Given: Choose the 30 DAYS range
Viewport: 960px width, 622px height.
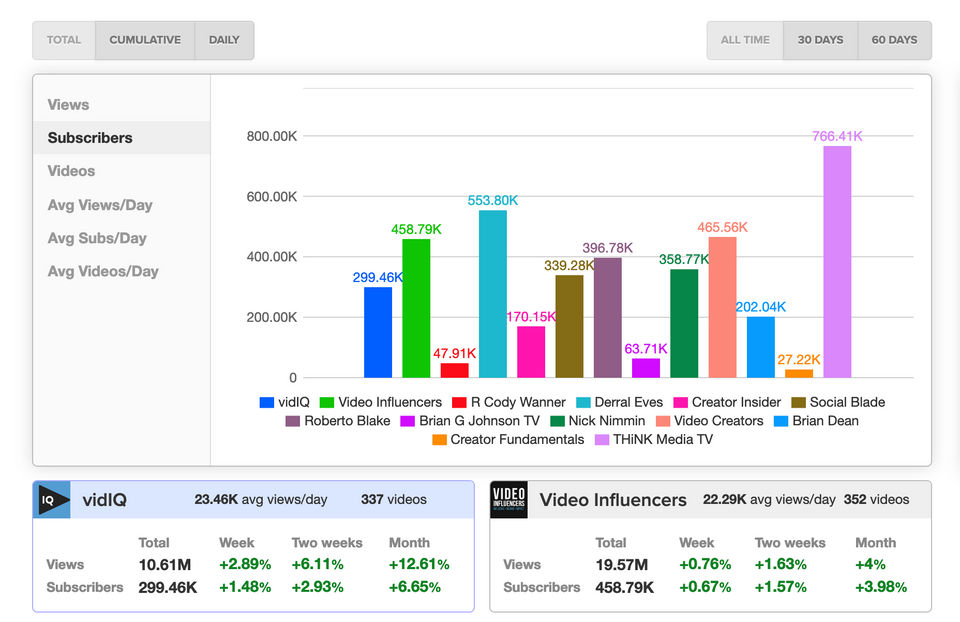Looking at the screenshot, I should [820, 40].
